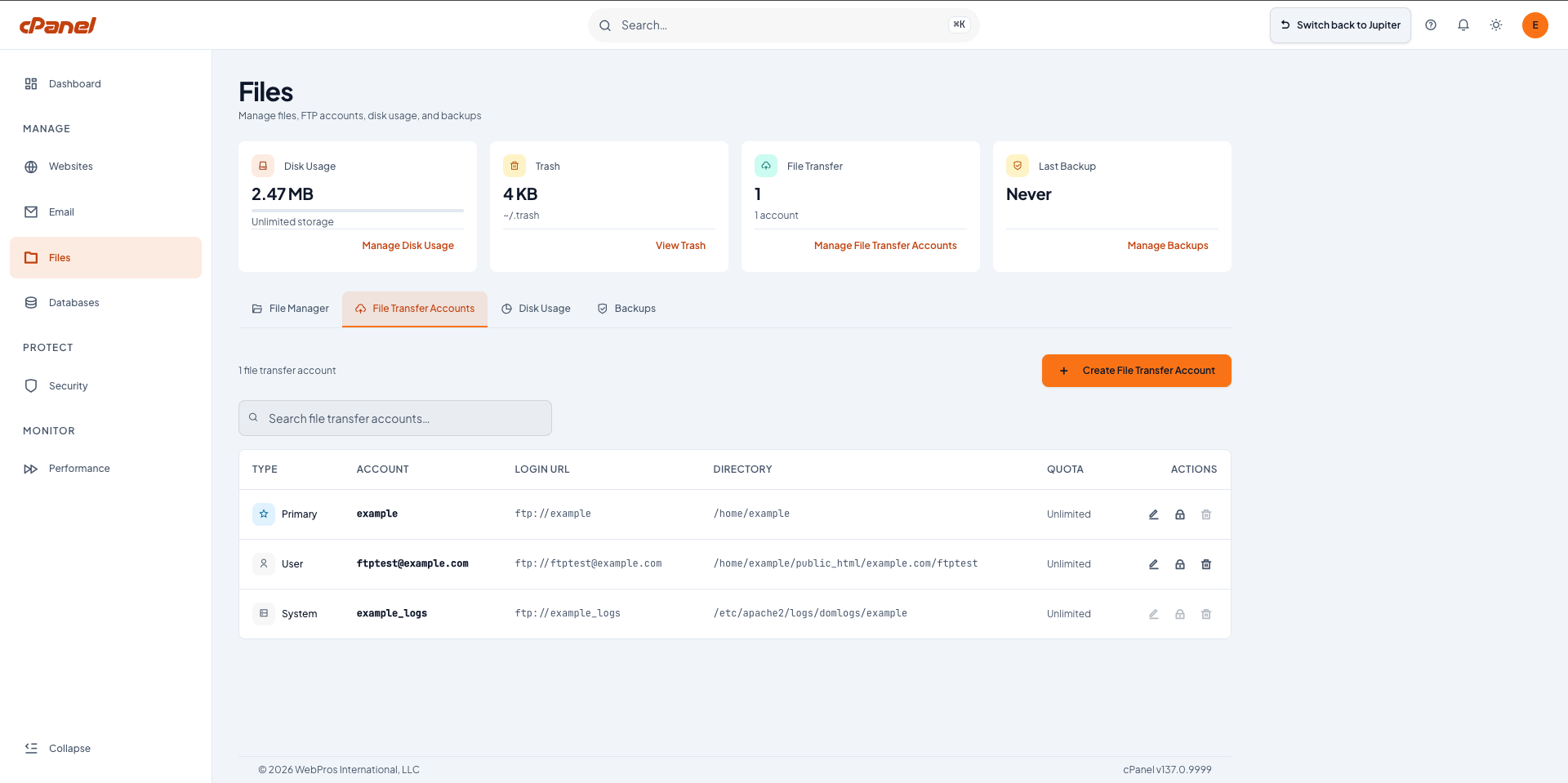The image size is (1568, 783).
Task: Click Create File Transfer Account button
Action: [x=1137, y=371]
